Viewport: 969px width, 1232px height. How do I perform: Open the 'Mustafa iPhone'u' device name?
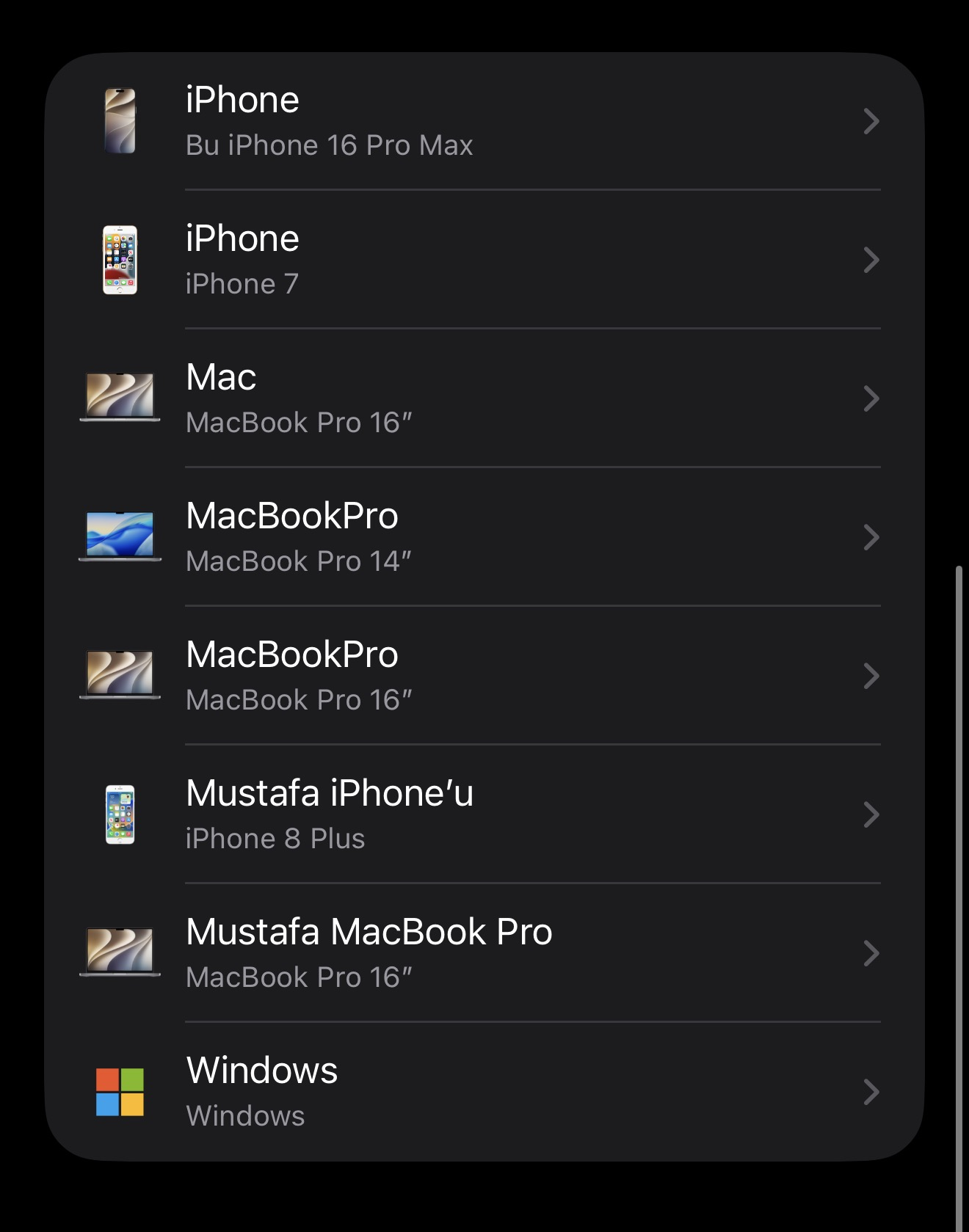point(330,793)
